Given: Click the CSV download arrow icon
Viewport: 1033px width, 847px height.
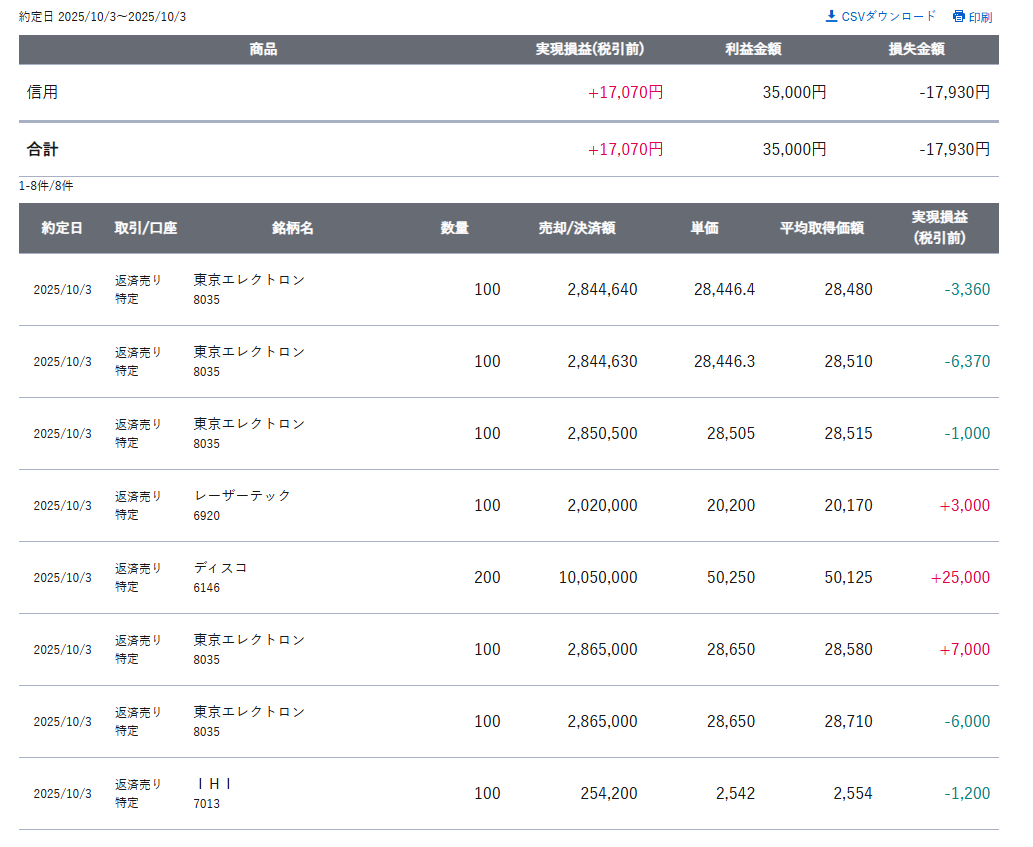Looking at the screenshot, I should coord(831,16).
